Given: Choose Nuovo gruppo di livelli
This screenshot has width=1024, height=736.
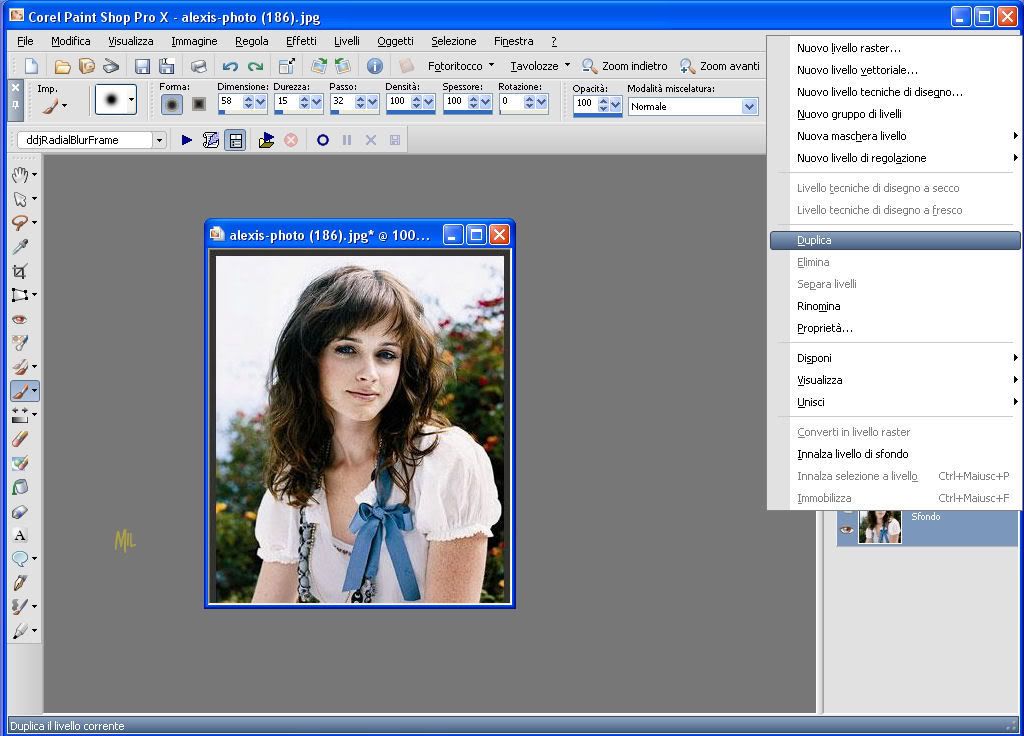Looking at the screenshot, I should click(895, 114).
